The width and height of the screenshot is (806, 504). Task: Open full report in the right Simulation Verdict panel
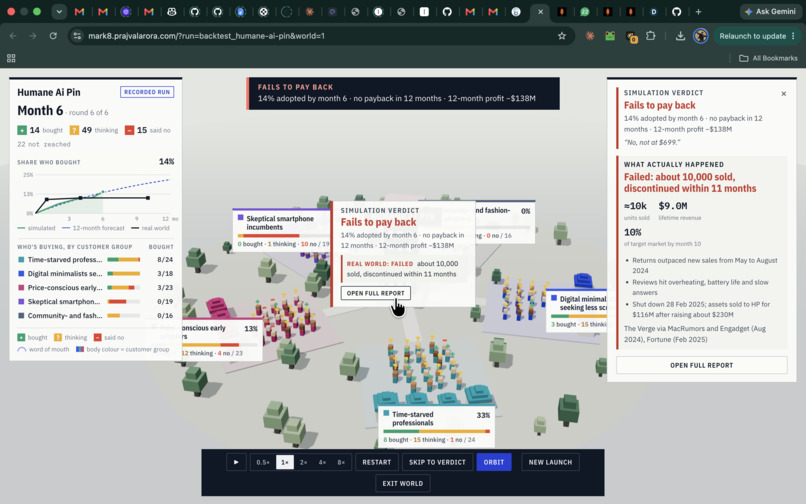point(701,365)
